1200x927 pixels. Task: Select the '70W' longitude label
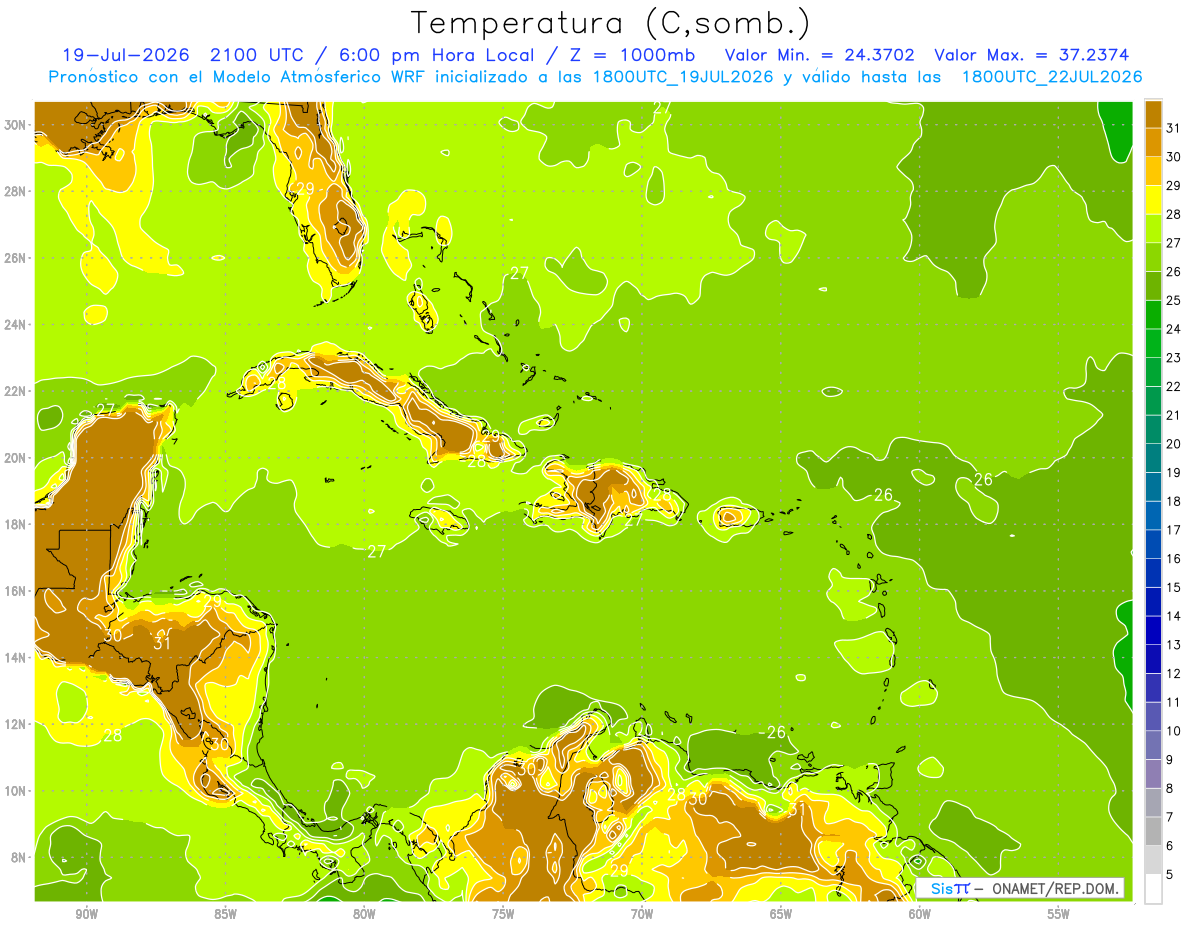642,915
